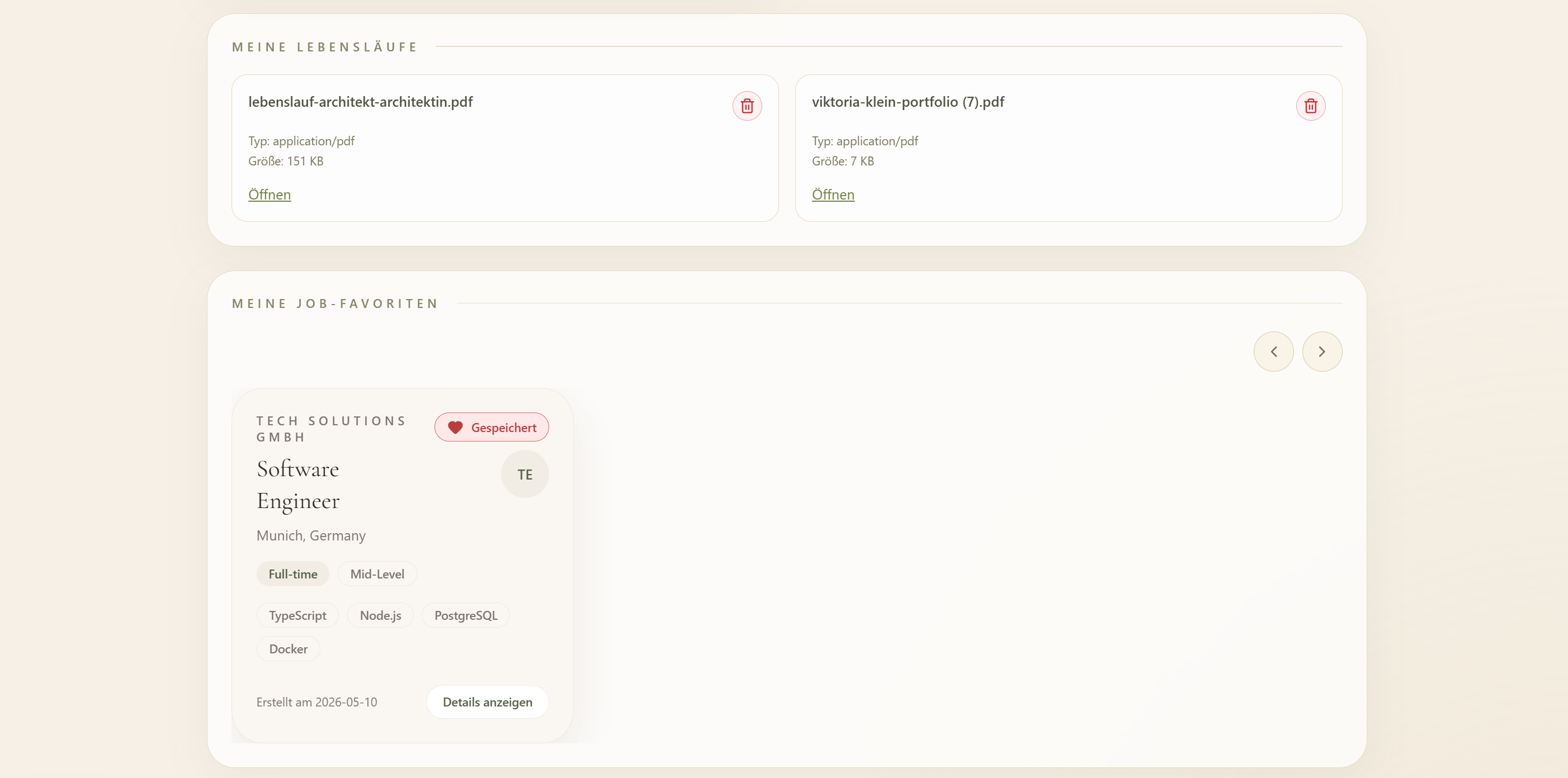Image resolution: width=1568 pixels, height=778 pixels.
Task: Click the previous arrow in job favorites carousel
Action: tap(1273, 352)
